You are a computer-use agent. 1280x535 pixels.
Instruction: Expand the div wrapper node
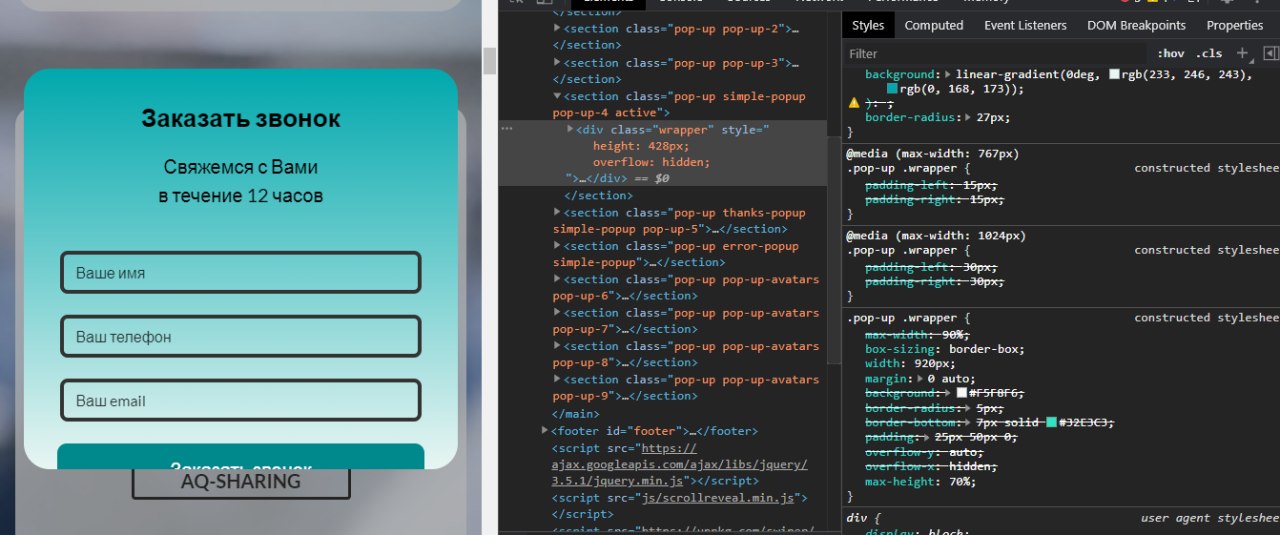[570, 129]
